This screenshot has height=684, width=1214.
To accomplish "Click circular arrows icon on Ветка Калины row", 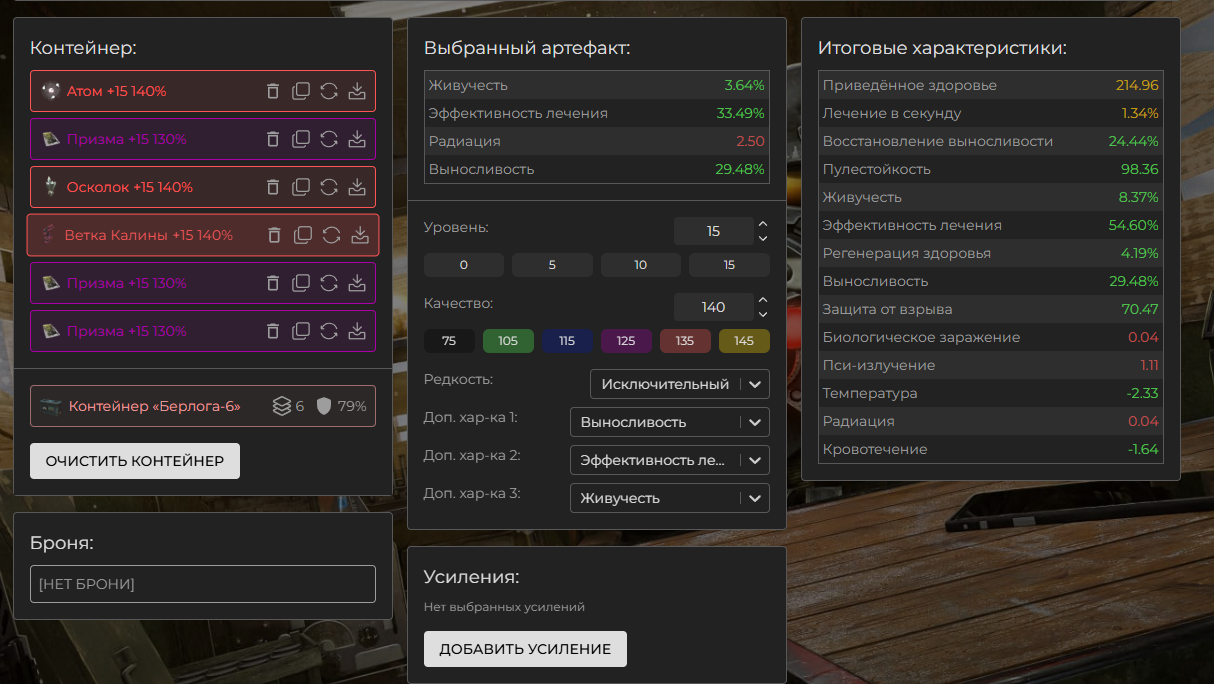I will (x=332, y=235).
